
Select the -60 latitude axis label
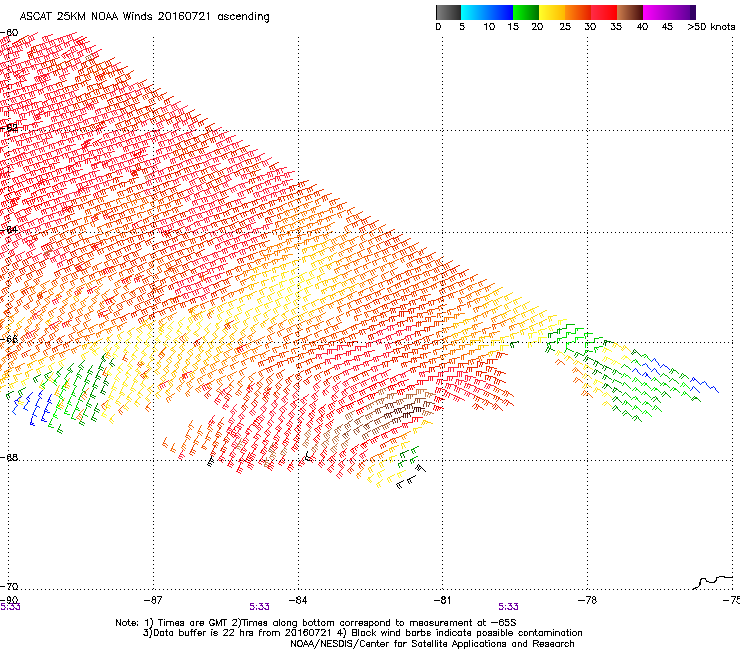(9, 33)
